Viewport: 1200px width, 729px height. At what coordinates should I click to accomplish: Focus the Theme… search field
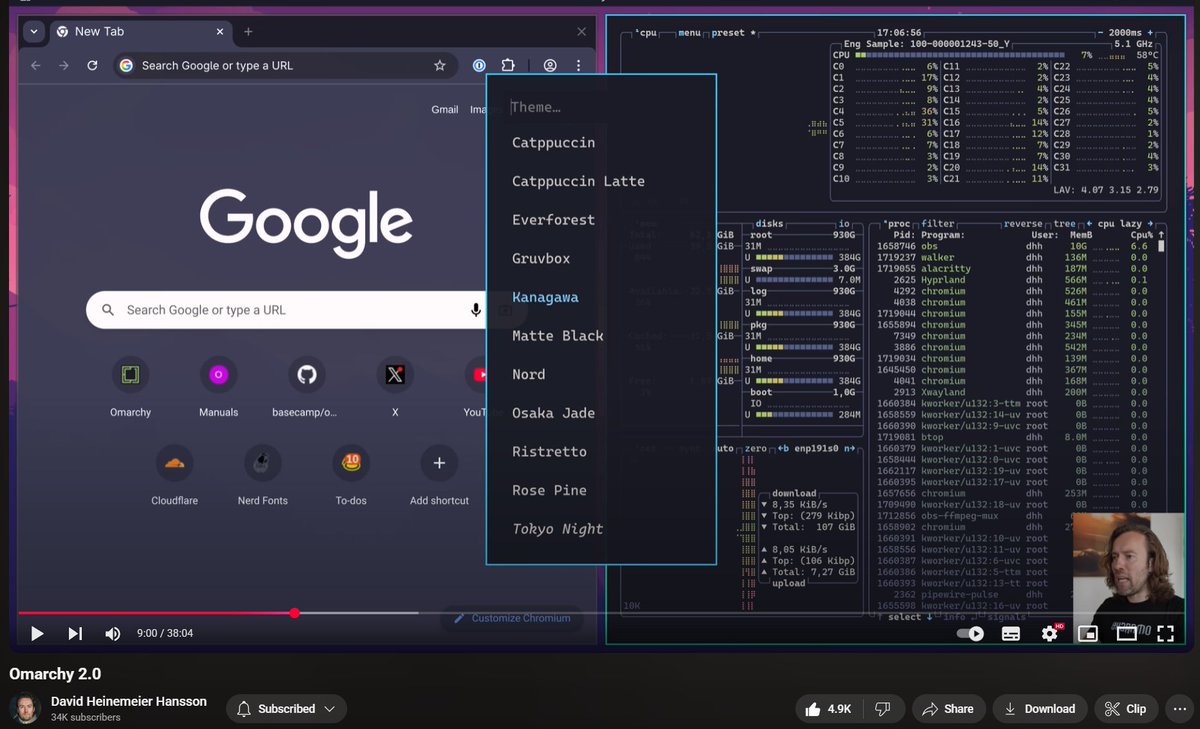(601, 107)
